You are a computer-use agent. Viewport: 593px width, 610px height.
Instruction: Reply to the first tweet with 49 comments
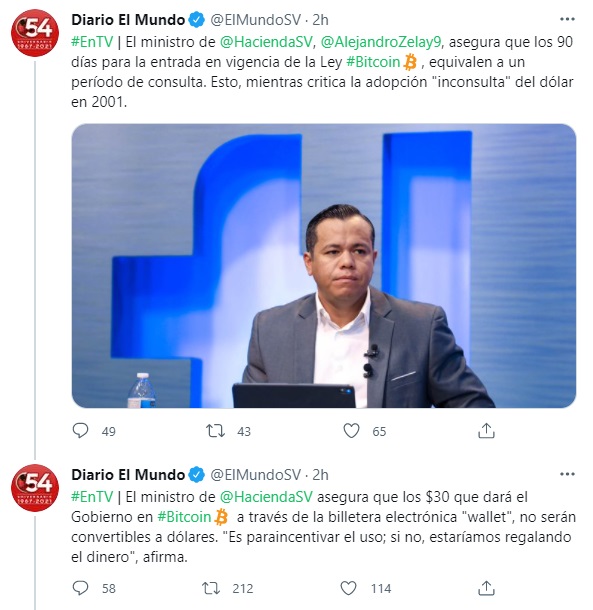click(81, 431)
